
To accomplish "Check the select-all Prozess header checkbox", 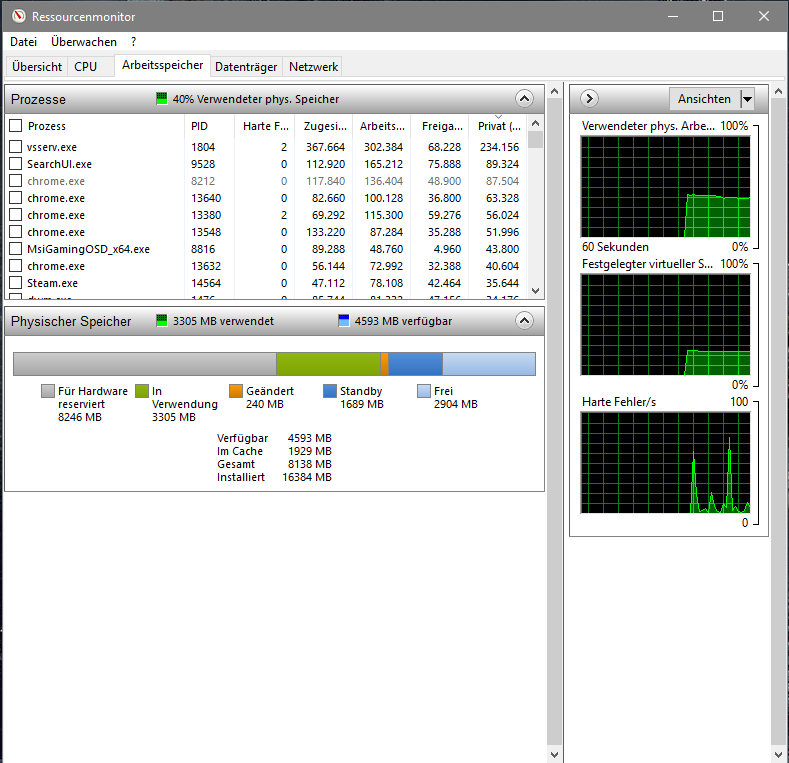I will click(16, 125).
